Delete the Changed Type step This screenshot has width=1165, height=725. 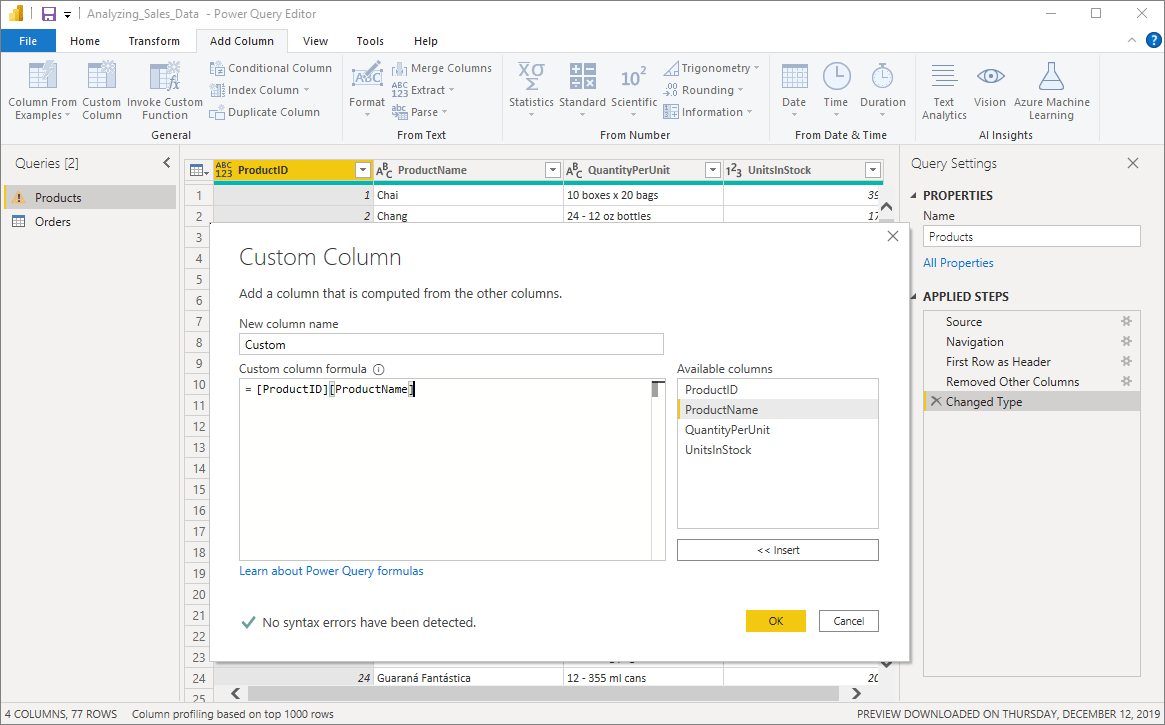click(x=935, y=401)
